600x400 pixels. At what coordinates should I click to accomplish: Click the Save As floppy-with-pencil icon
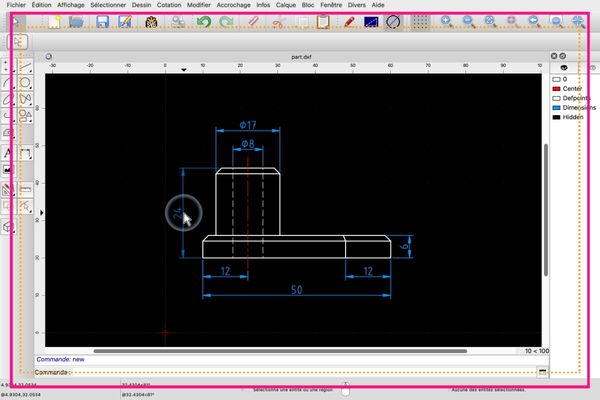[125, 21]
